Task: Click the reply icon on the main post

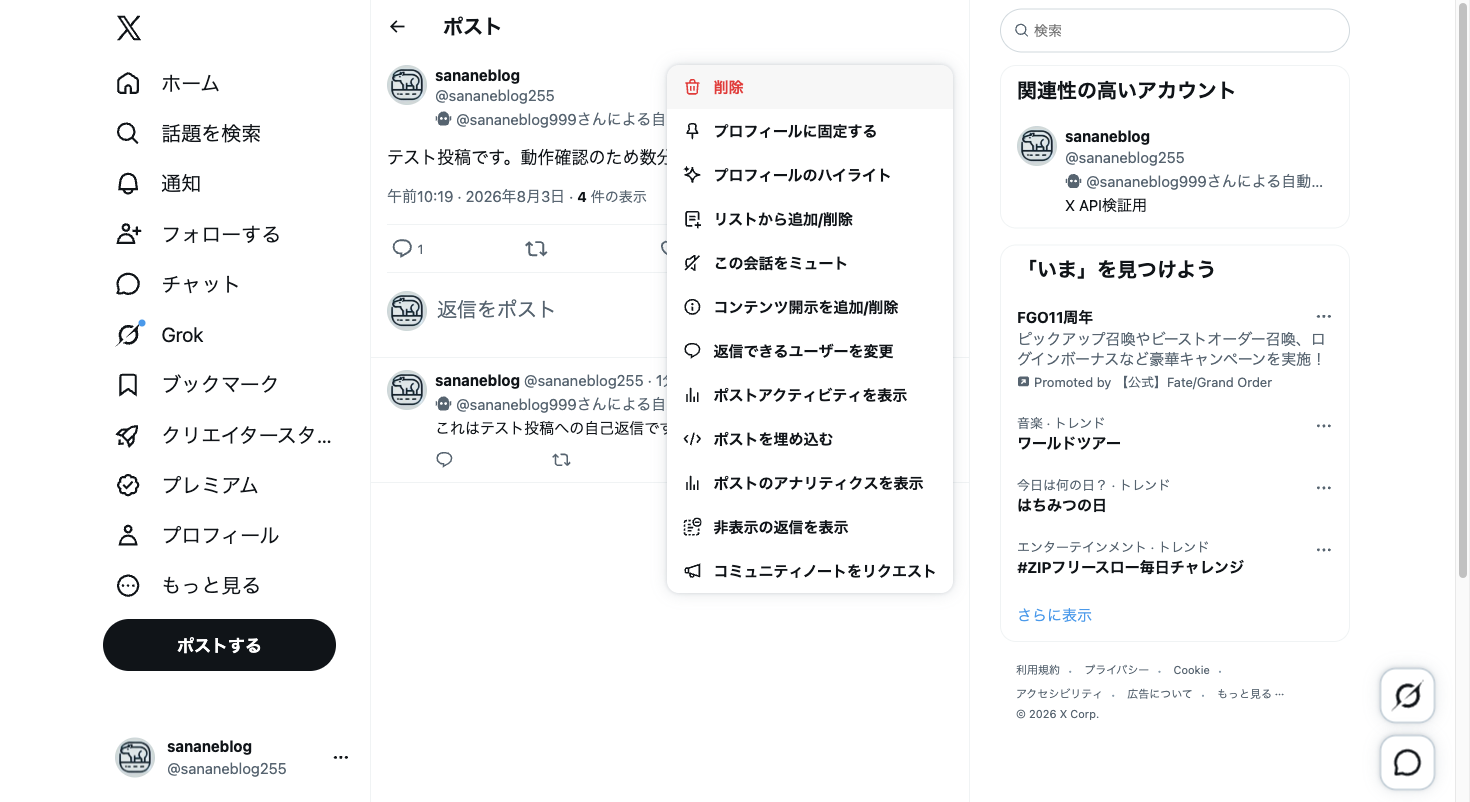Action: (403, 248)
